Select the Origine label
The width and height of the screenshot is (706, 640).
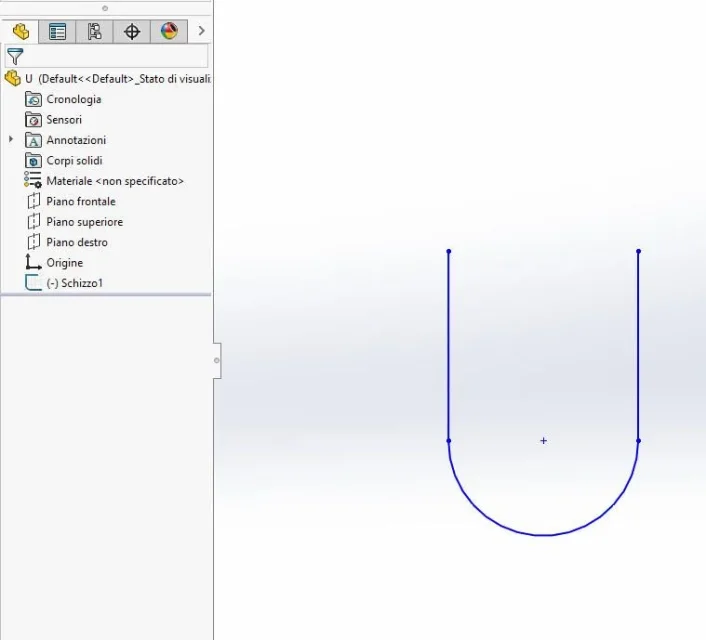[x=64, y=263]
